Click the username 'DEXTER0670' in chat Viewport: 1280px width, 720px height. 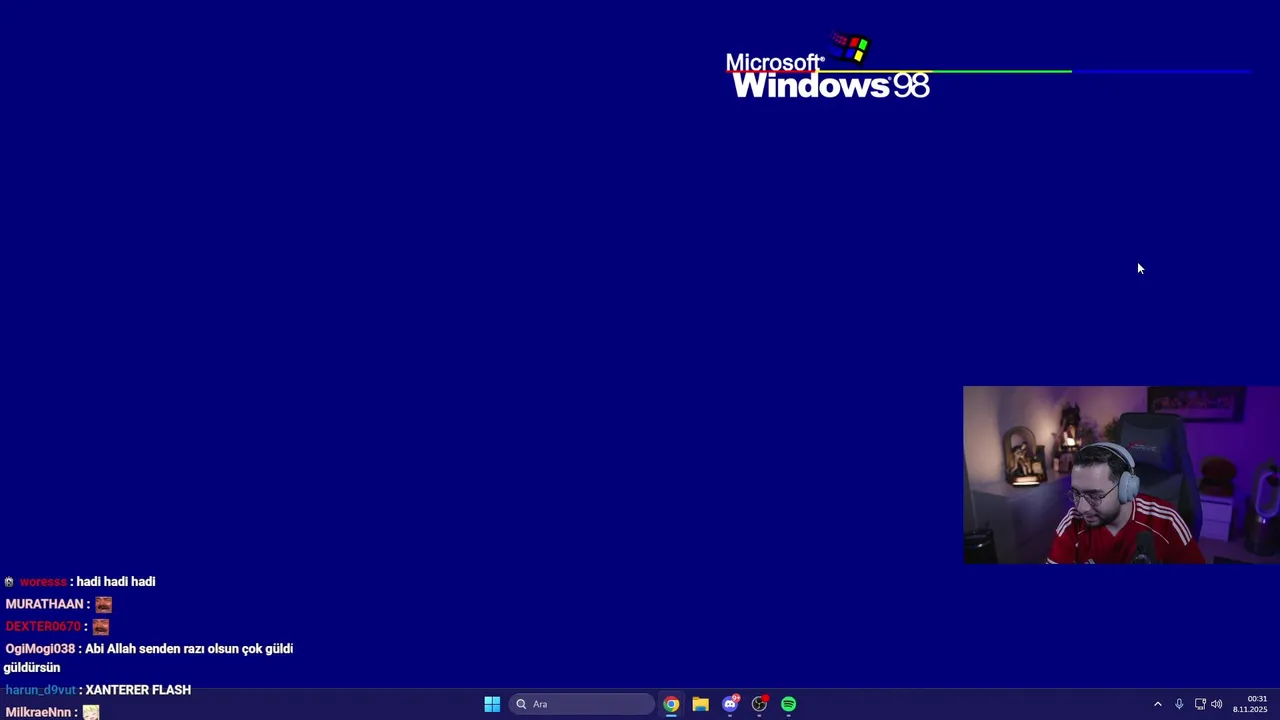[x=43, y=626]
